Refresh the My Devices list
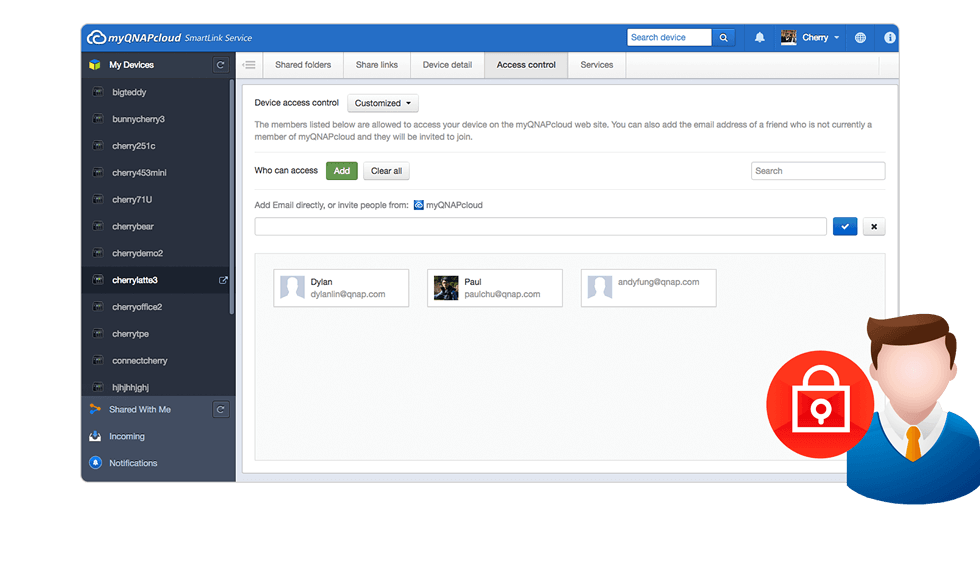Viewport: 980px width, 585px height. 221,65
